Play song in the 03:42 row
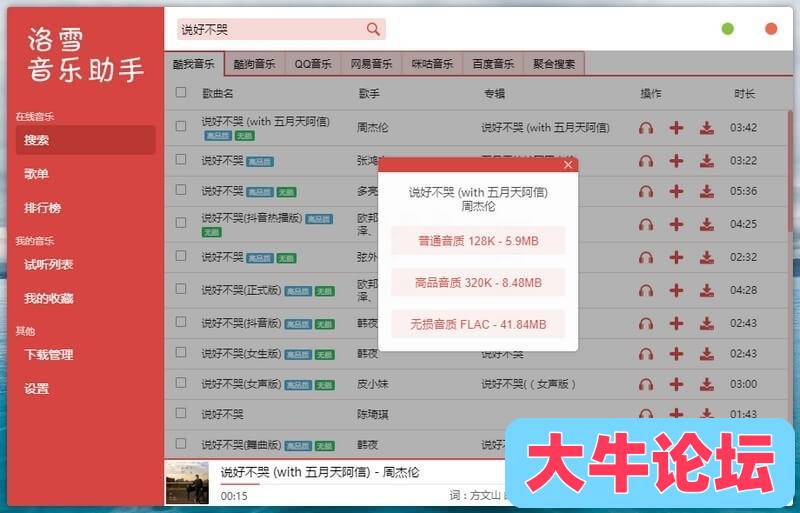Image resolution: width=800 pixels, height=513 pixels. point(646,128)
